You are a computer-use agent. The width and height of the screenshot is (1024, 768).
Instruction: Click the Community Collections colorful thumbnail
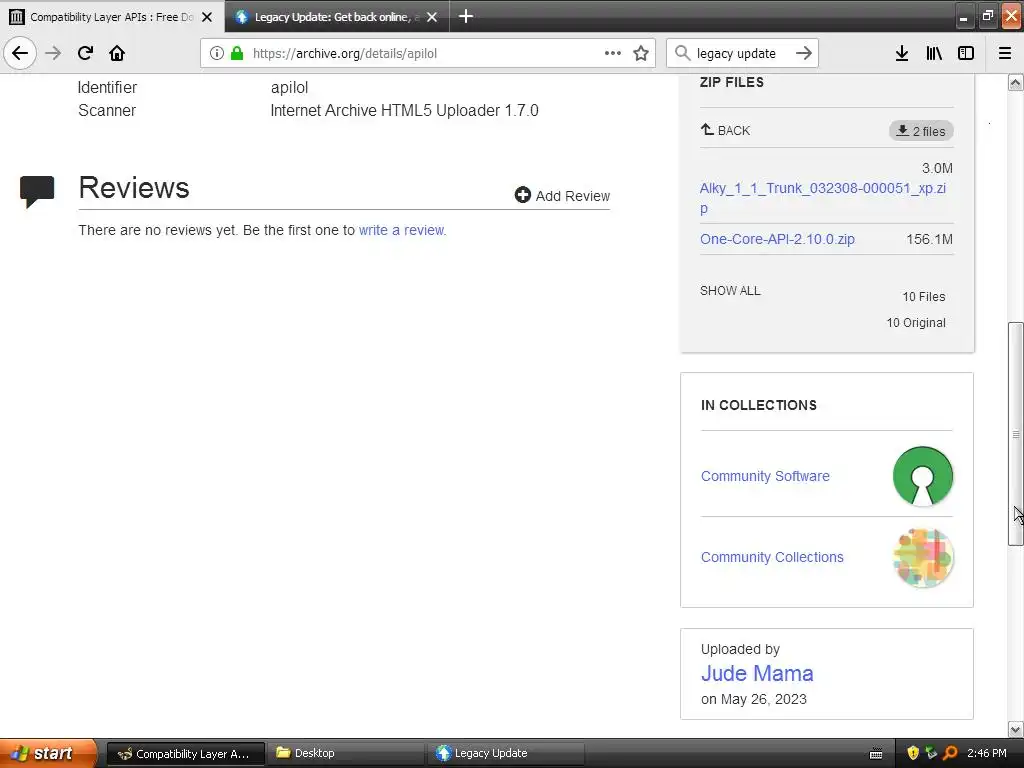923,558
